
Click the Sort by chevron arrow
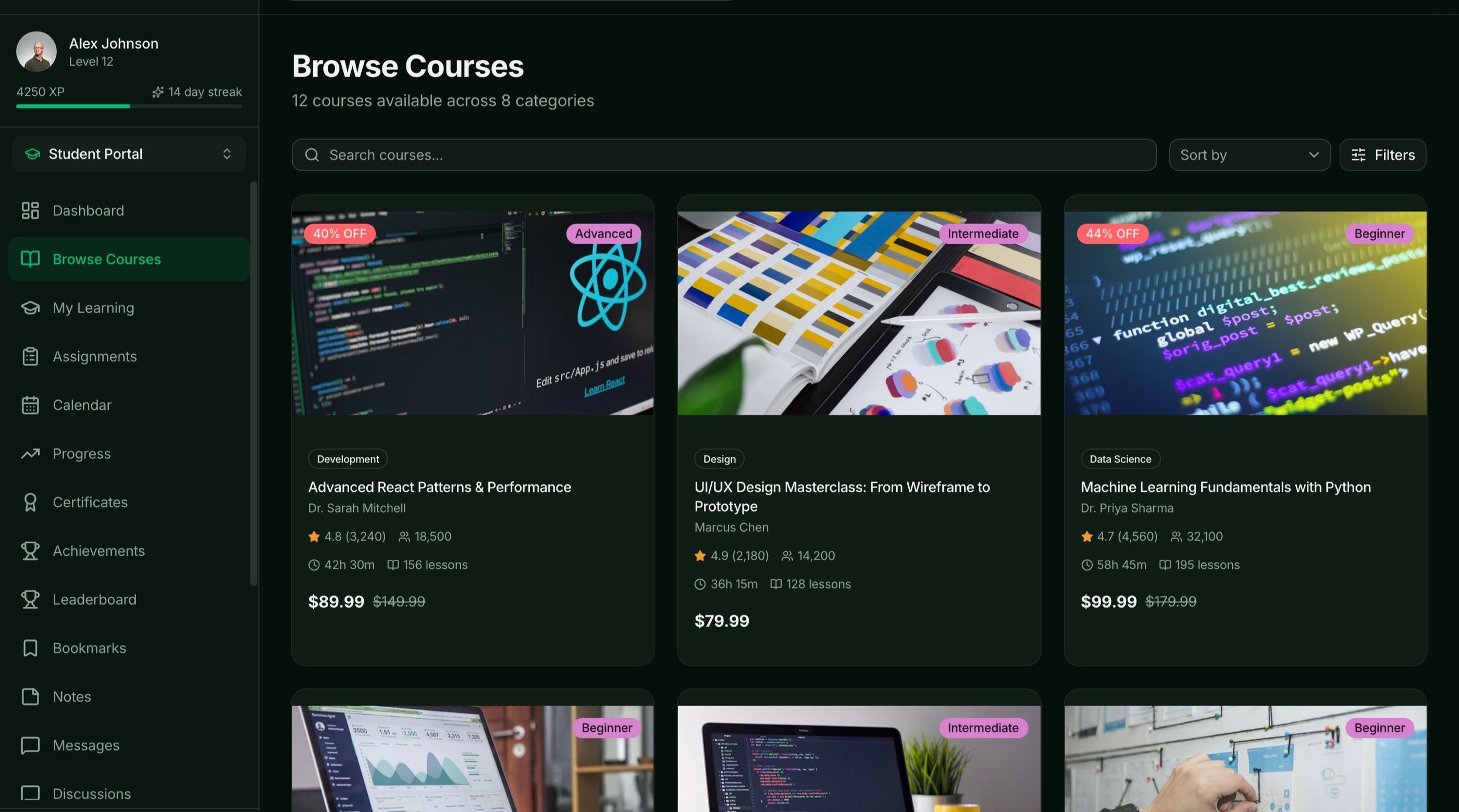click(1314, 155)
